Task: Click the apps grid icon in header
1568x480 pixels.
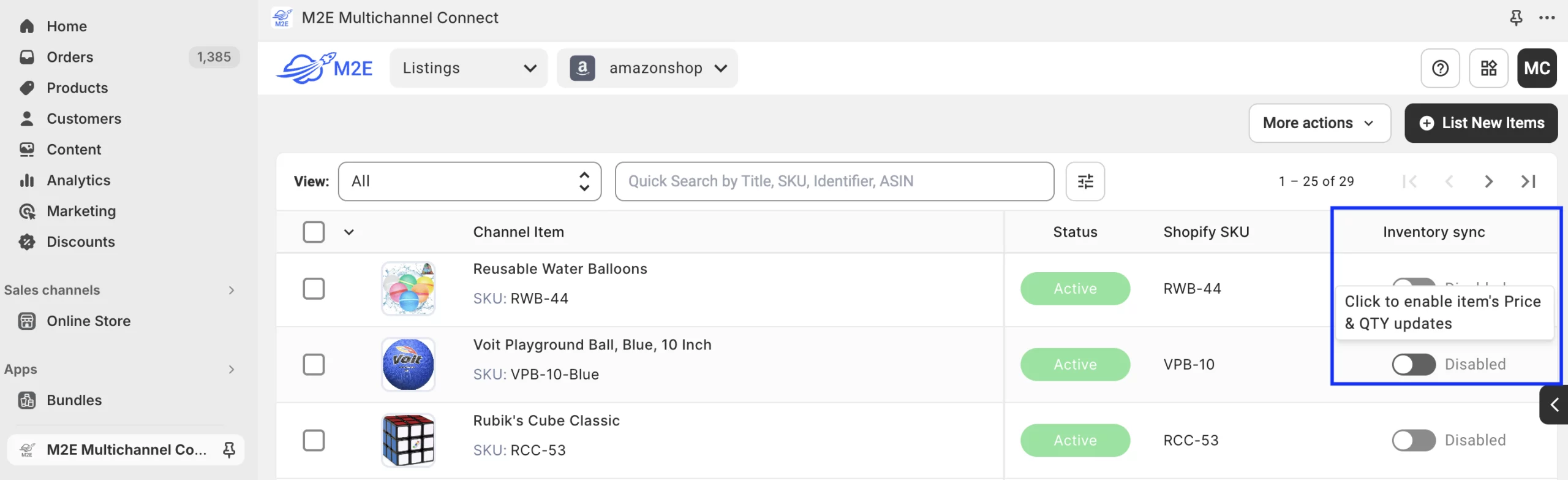Action: tap(1488, 68)
